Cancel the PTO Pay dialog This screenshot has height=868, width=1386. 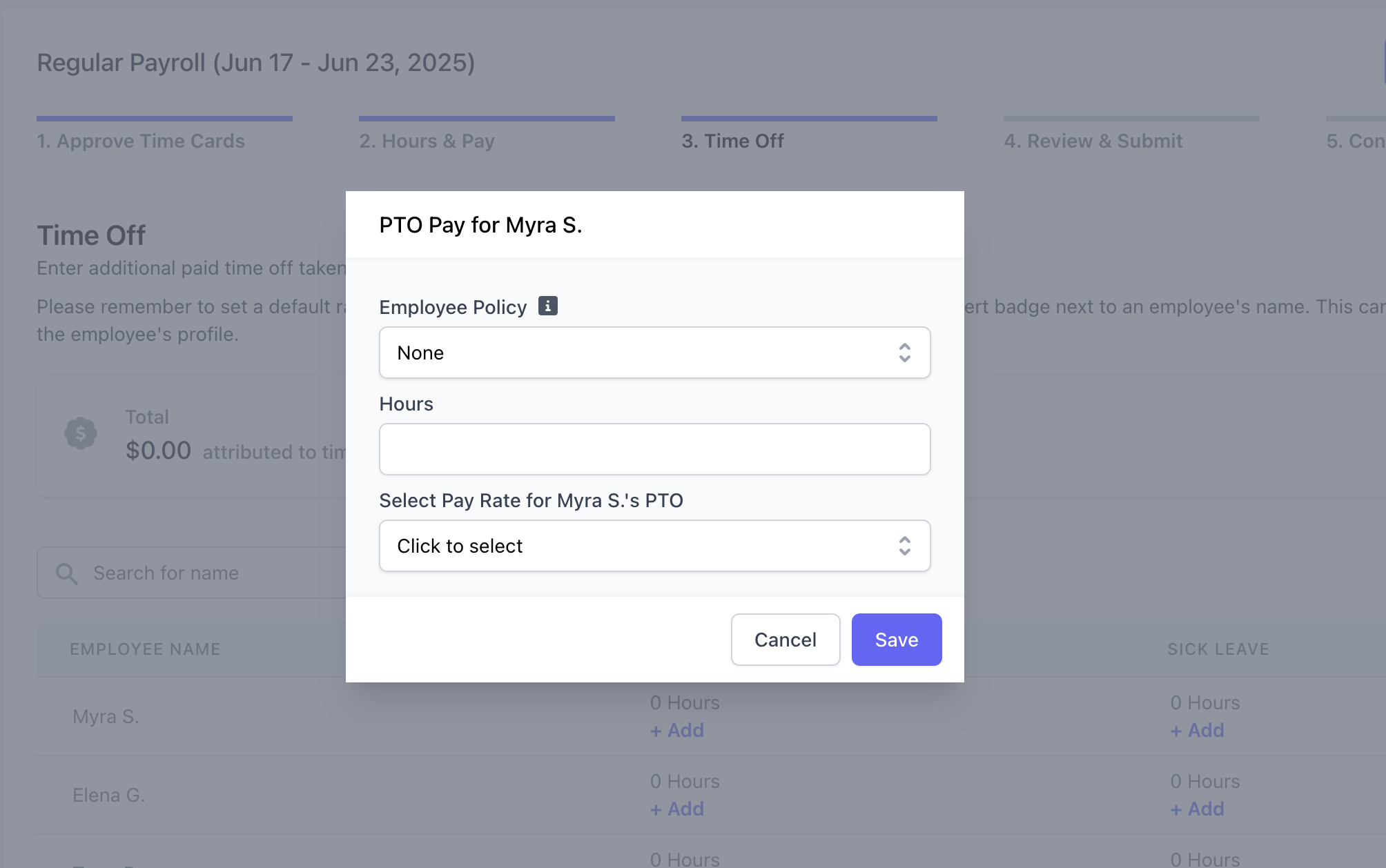coord(785,640)
